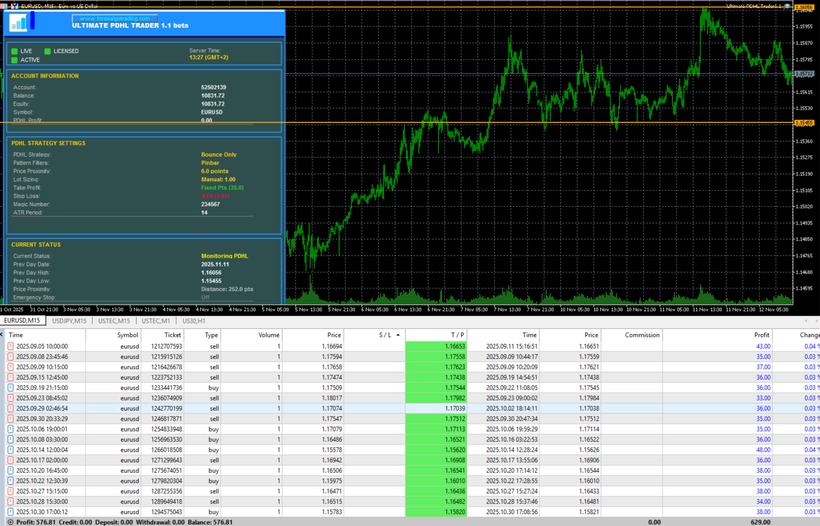Click the green LICENSED status indicator

click(48, 51)
